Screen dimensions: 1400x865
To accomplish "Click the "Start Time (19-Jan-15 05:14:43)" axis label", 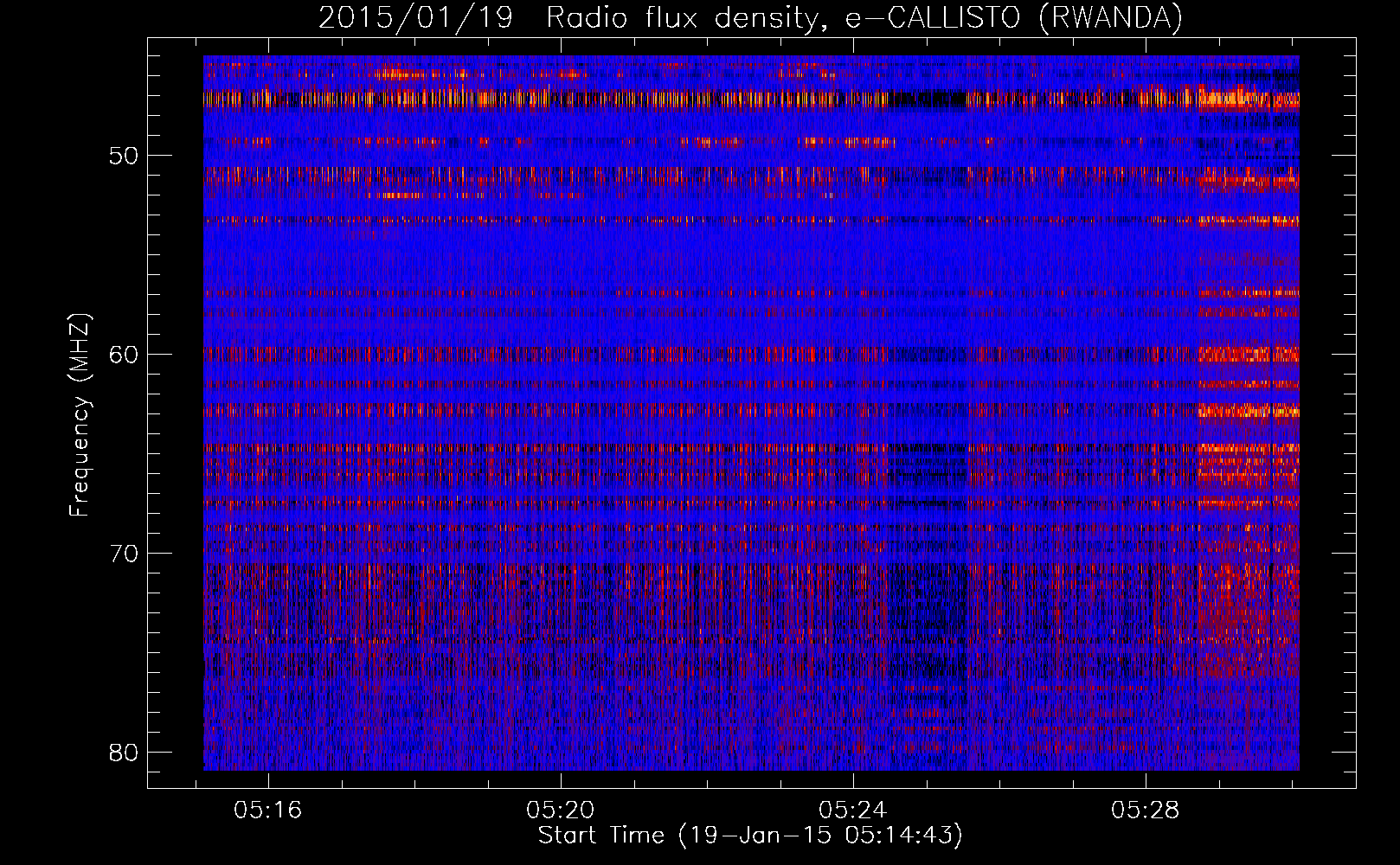I will click(750, 836).
